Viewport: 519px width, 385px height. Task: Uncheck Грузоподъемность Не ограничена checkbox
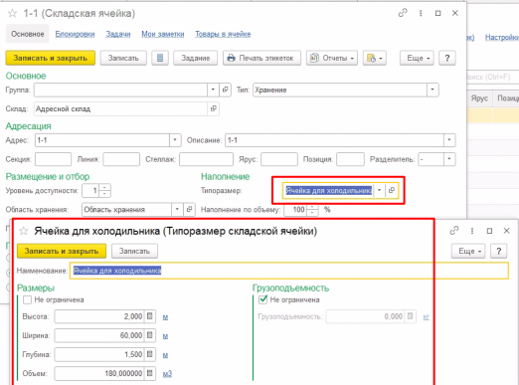pos(263,300)
